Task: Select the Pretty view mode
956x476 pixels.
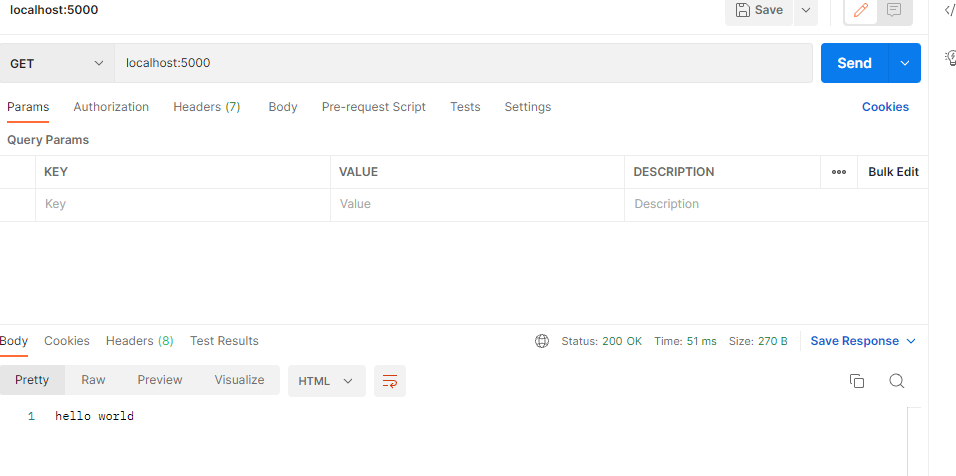Action: point(32,380)
